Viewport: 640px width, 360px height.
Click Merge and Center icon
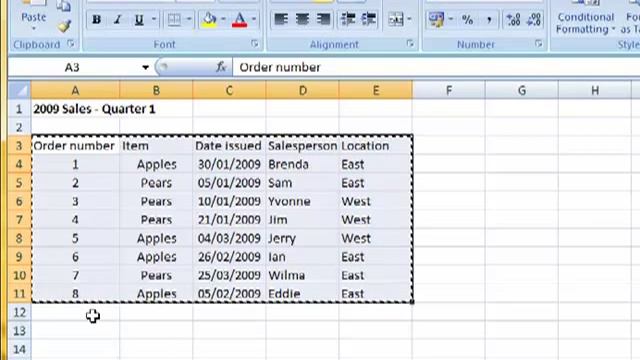[x=396, y=19]
